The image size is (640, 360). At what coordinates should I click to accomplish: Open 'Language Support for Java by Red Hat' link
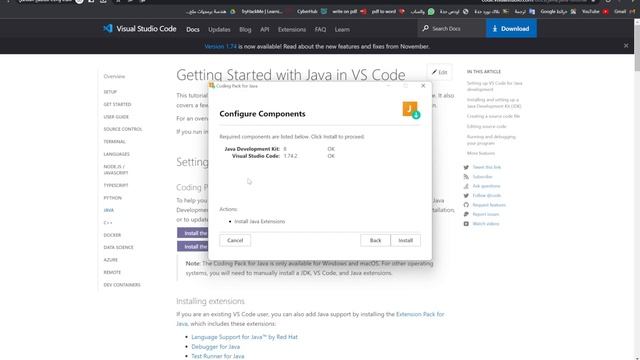[x=244, y=337]
